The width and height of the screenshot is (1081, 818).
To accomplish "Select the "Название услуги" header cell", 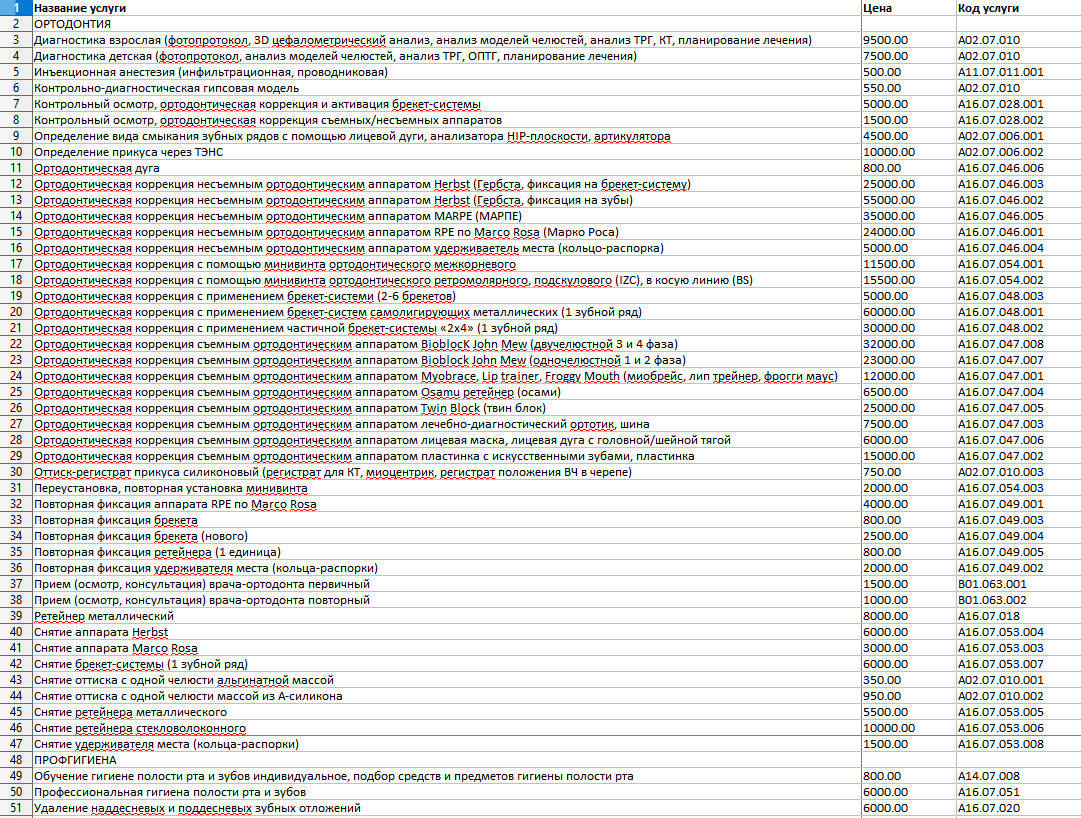I will pos(82,8).
